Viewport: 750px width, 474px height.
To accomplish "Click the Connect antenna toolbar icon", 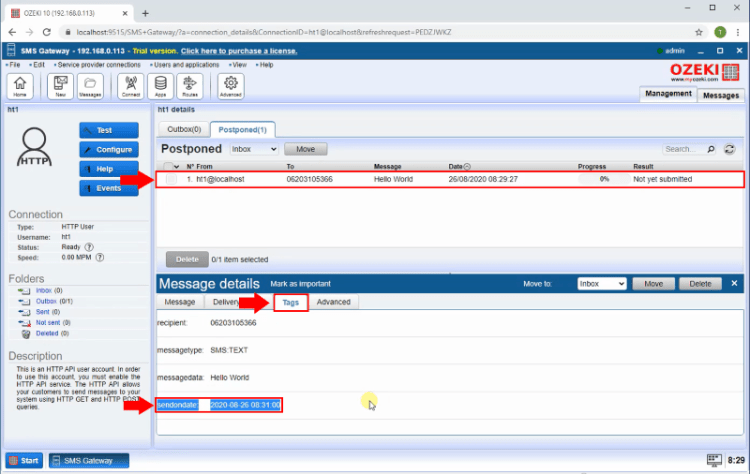I will (131, 86).
